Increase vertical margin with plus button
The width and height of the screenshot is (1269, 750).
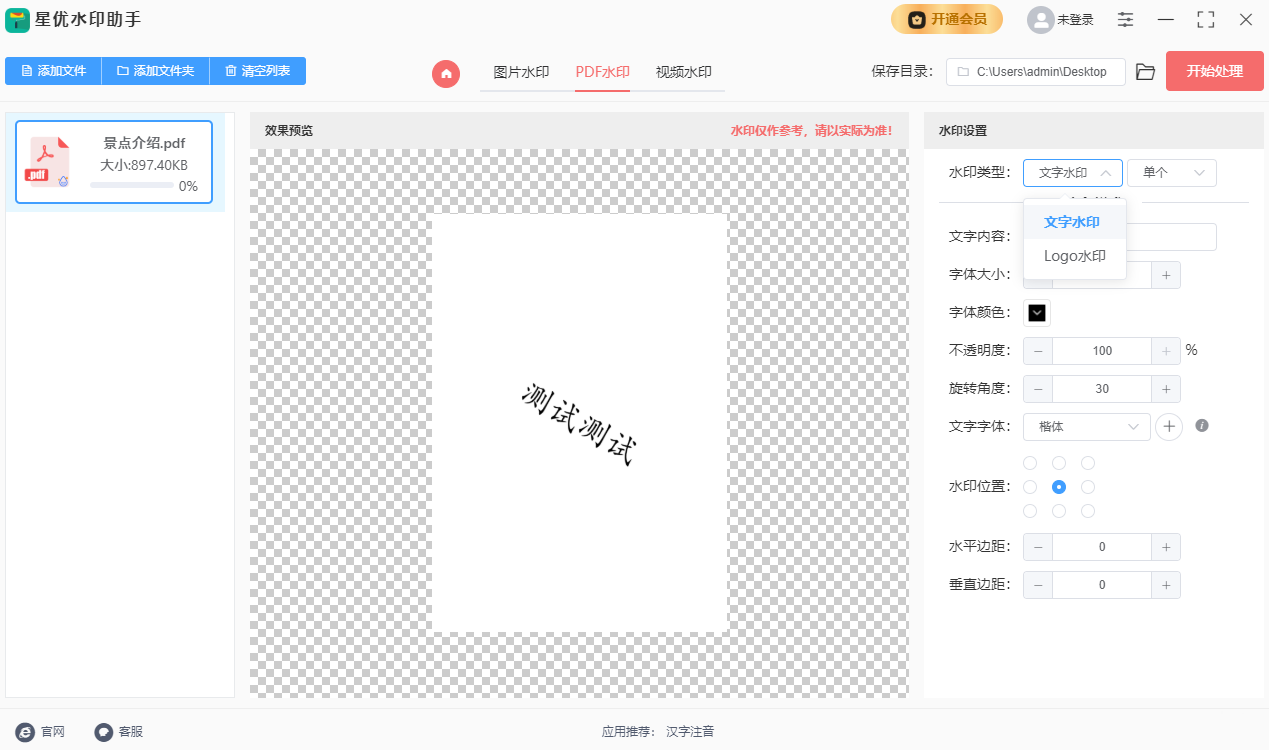click(1166, 585)
